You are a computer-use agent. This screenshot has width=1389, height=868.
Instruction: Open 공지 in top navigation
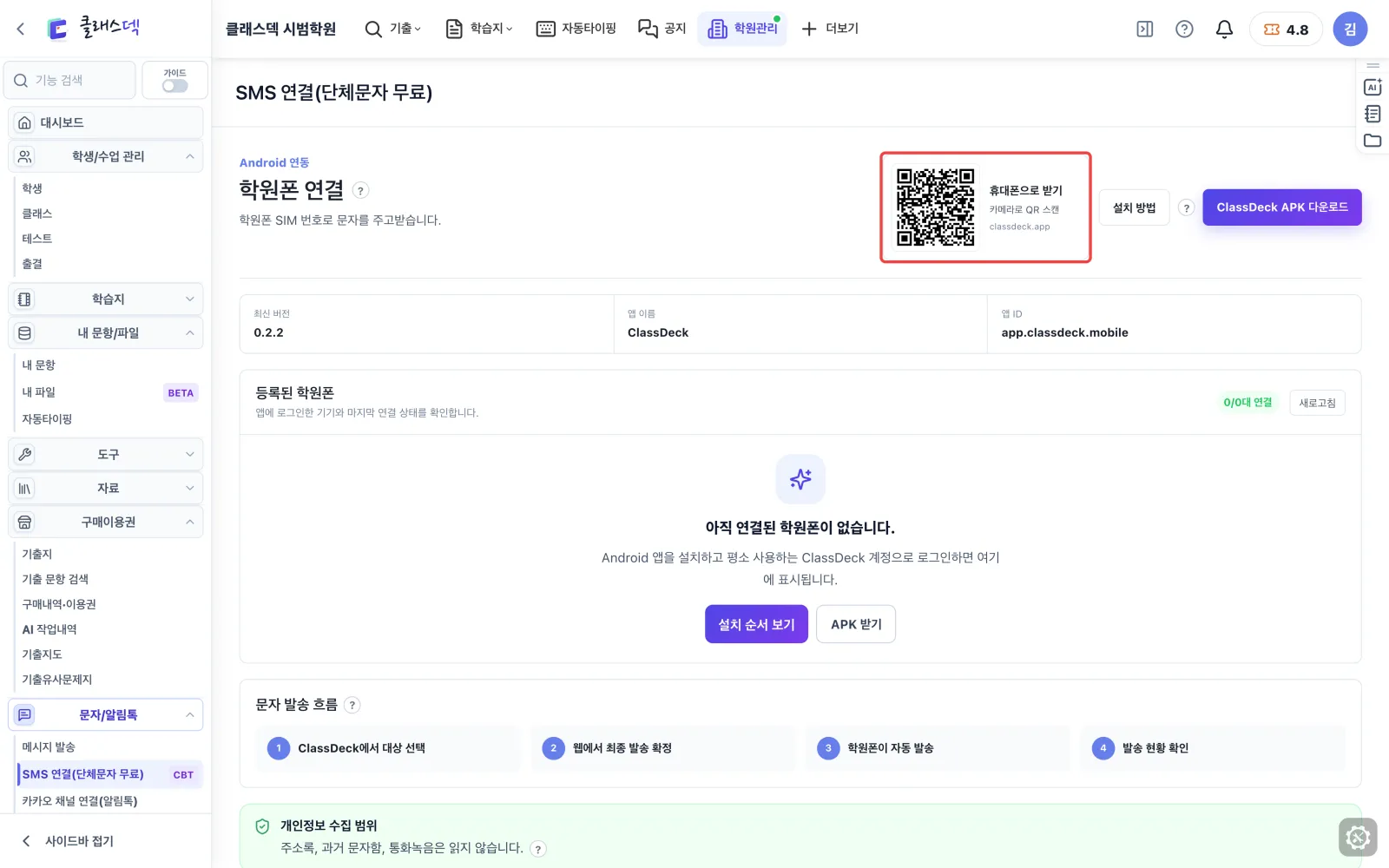tap(662, 29)
